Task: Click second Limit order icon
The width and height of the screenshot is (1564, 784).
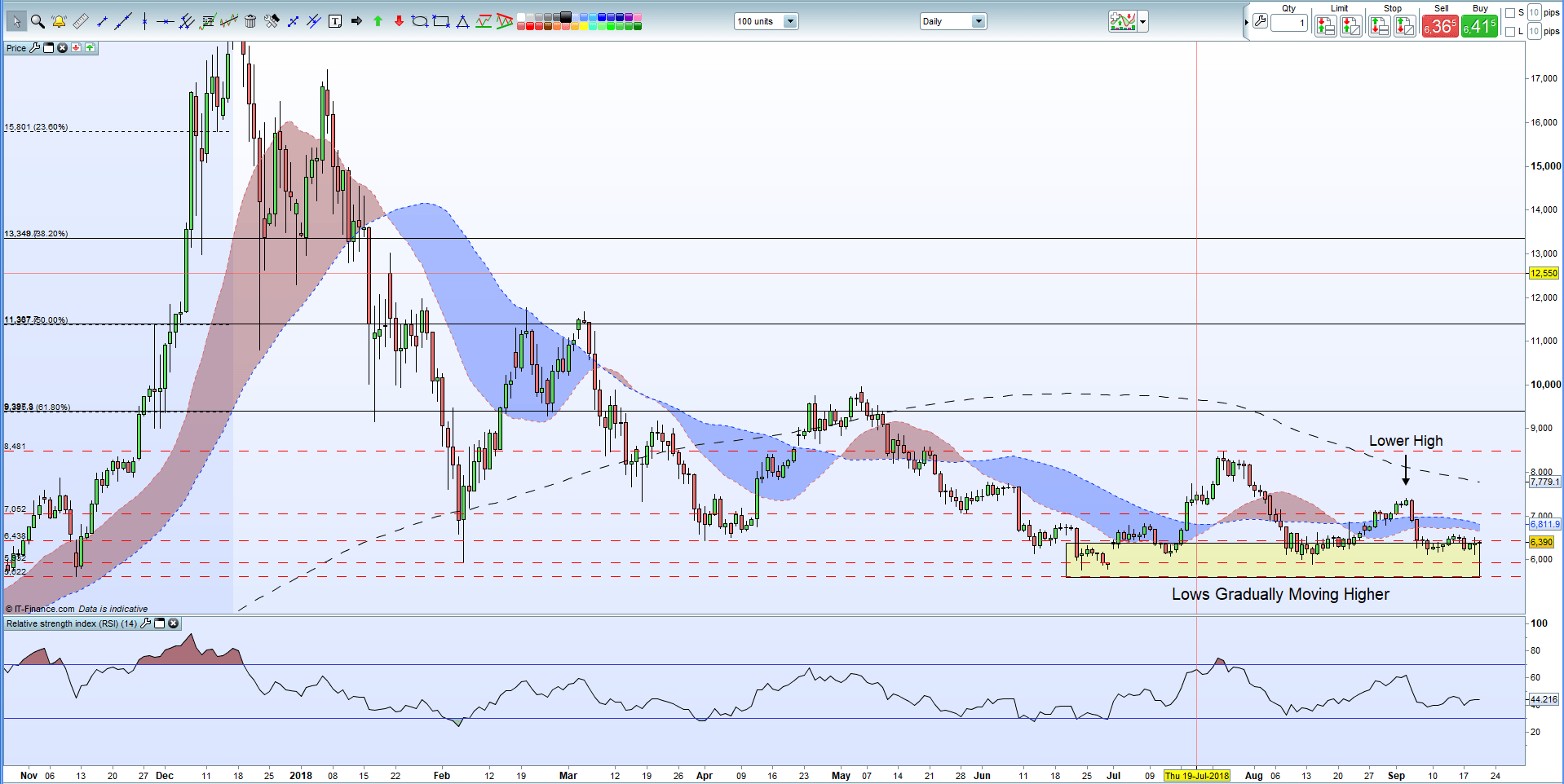Action: (1351, 26)
